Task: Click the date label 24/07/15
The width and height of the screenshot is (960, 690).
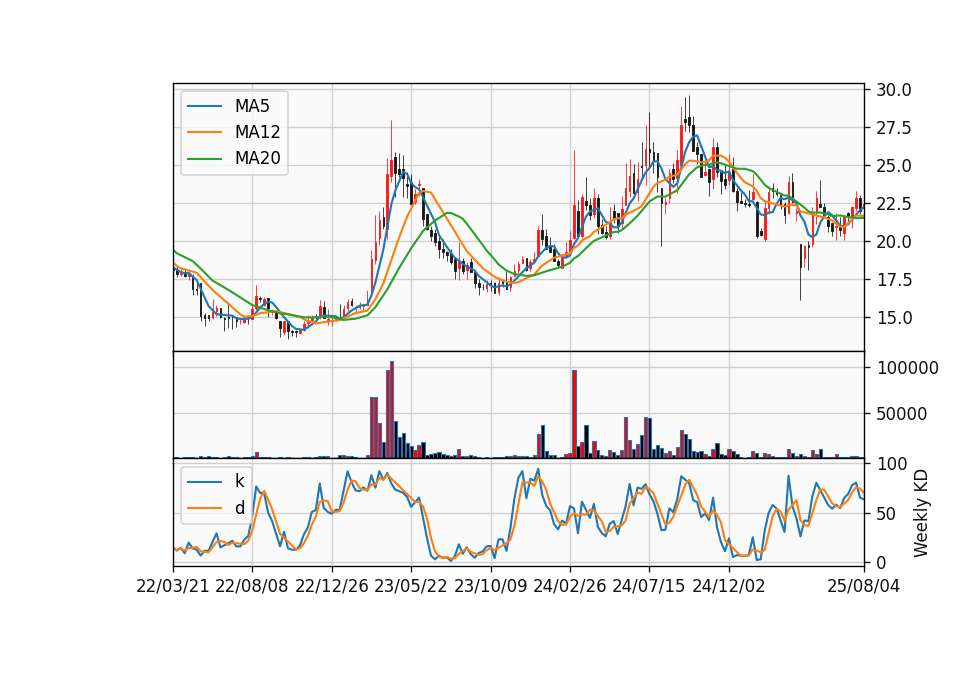Action: [x=649, y=586]
